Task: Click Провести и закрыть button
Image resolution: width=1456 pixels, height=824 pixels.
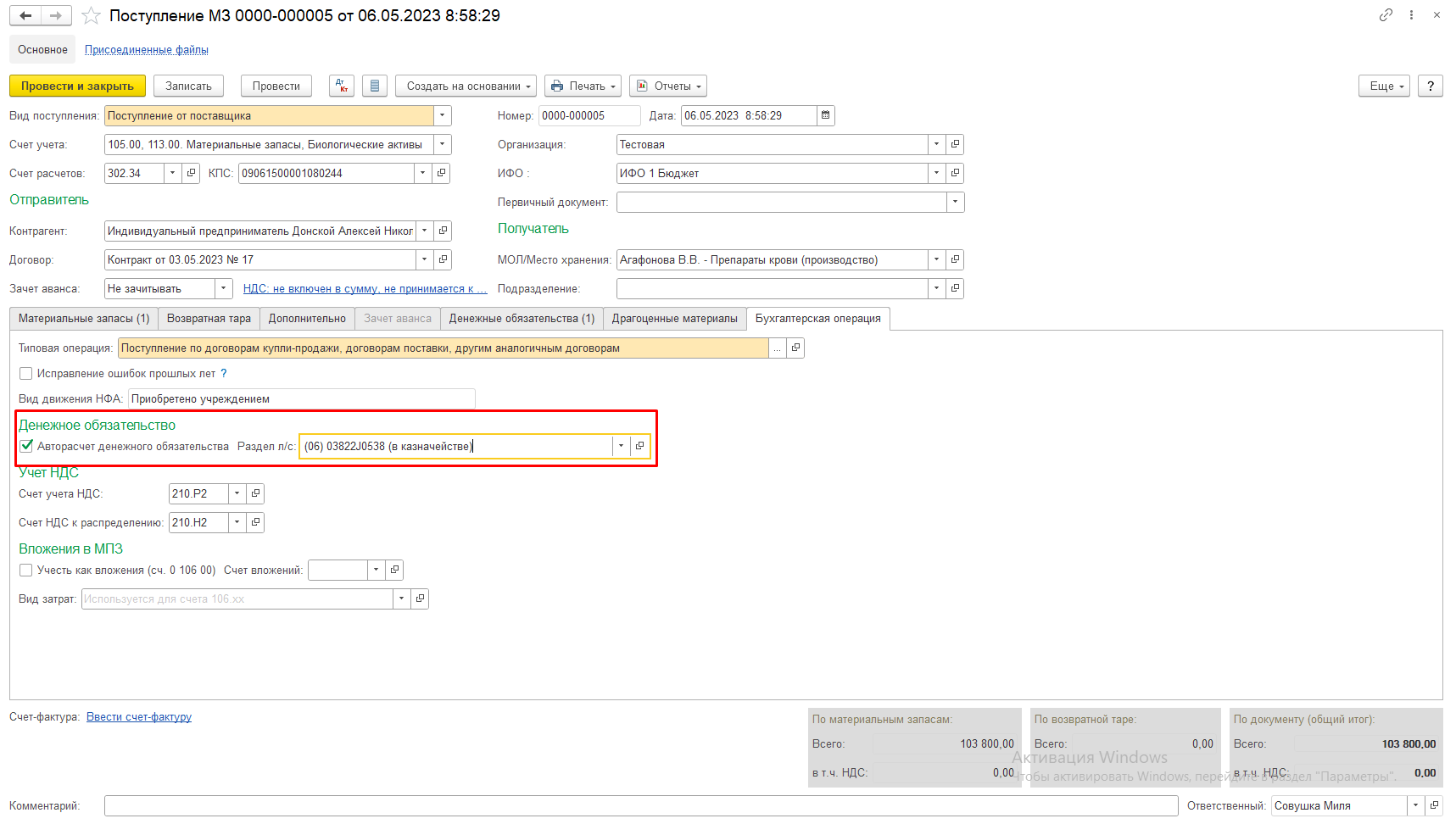Action: point(77,86)
